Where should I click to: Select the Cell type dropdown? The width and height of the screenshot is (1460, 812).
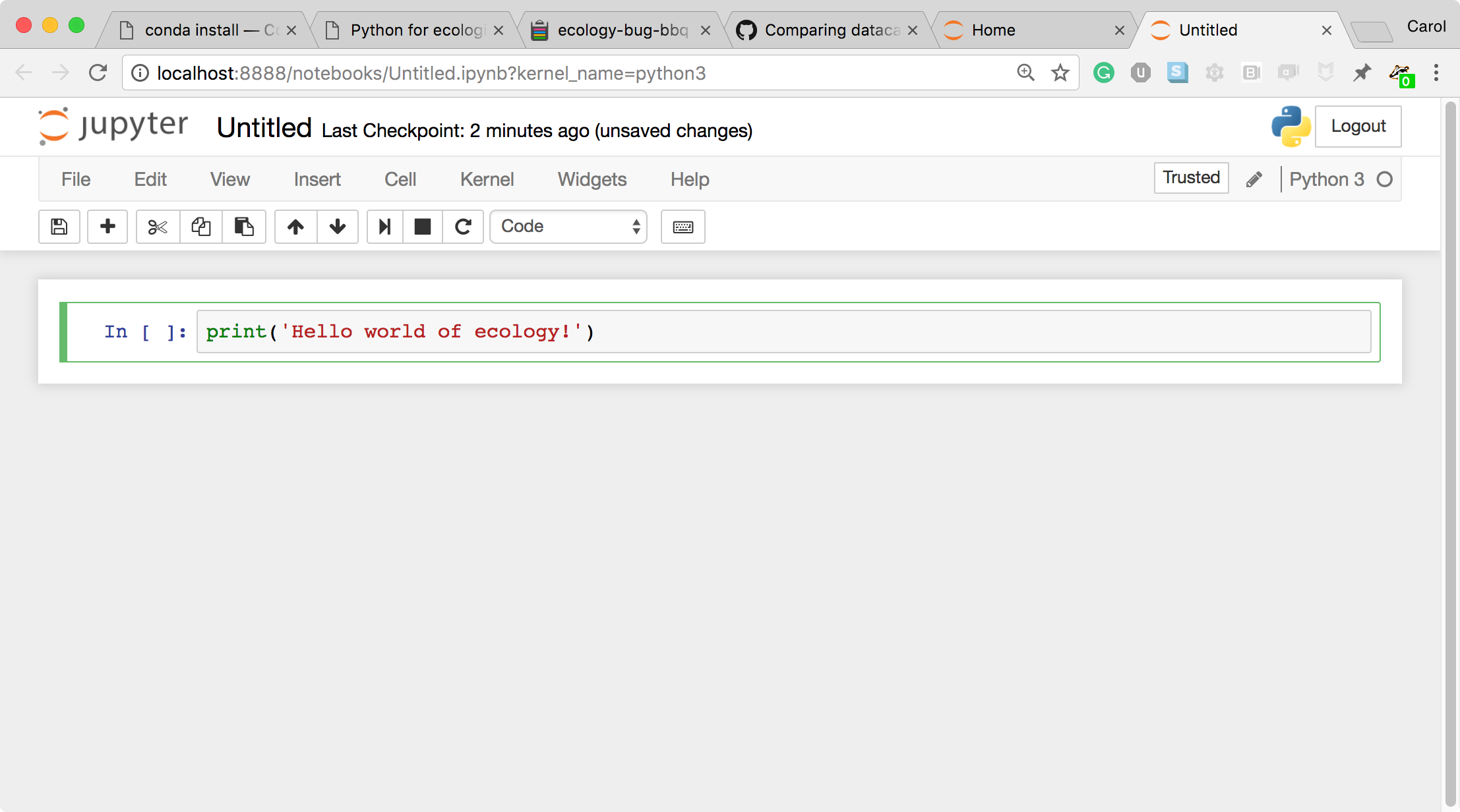click(568, 225)
